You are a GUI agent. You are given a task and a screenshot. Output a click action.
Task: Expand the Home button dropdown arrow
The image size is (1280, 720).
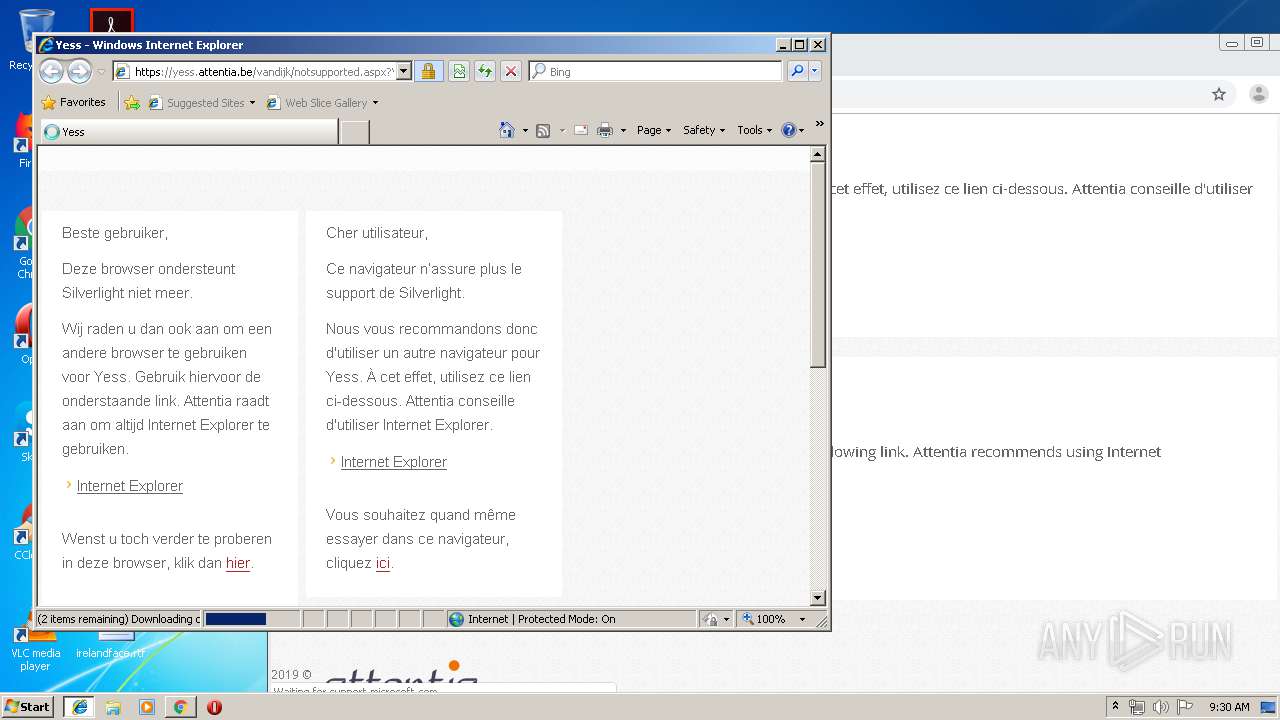pos(525,130)
